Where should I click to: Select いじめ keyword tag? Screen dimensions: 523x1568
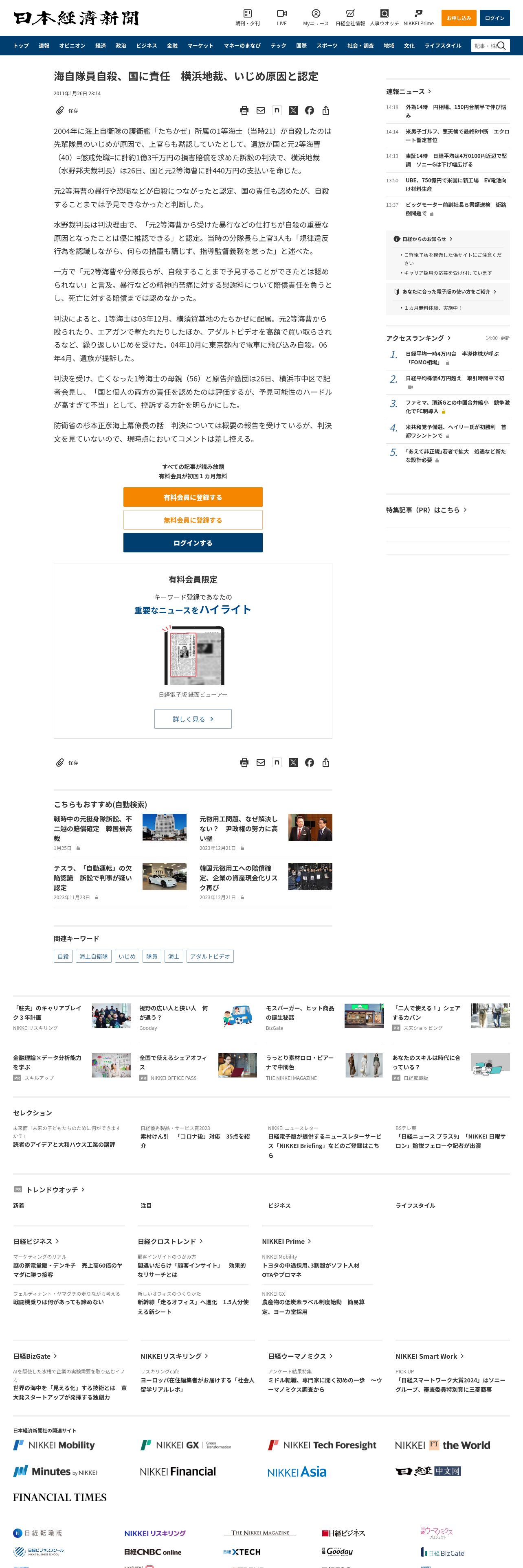tap(127, 956)
